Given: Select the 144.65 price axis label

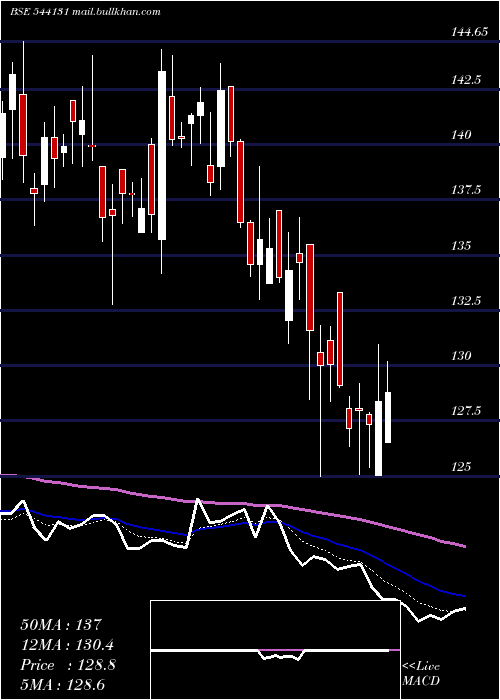Looking at the screenshot, I should pos(469,32).
